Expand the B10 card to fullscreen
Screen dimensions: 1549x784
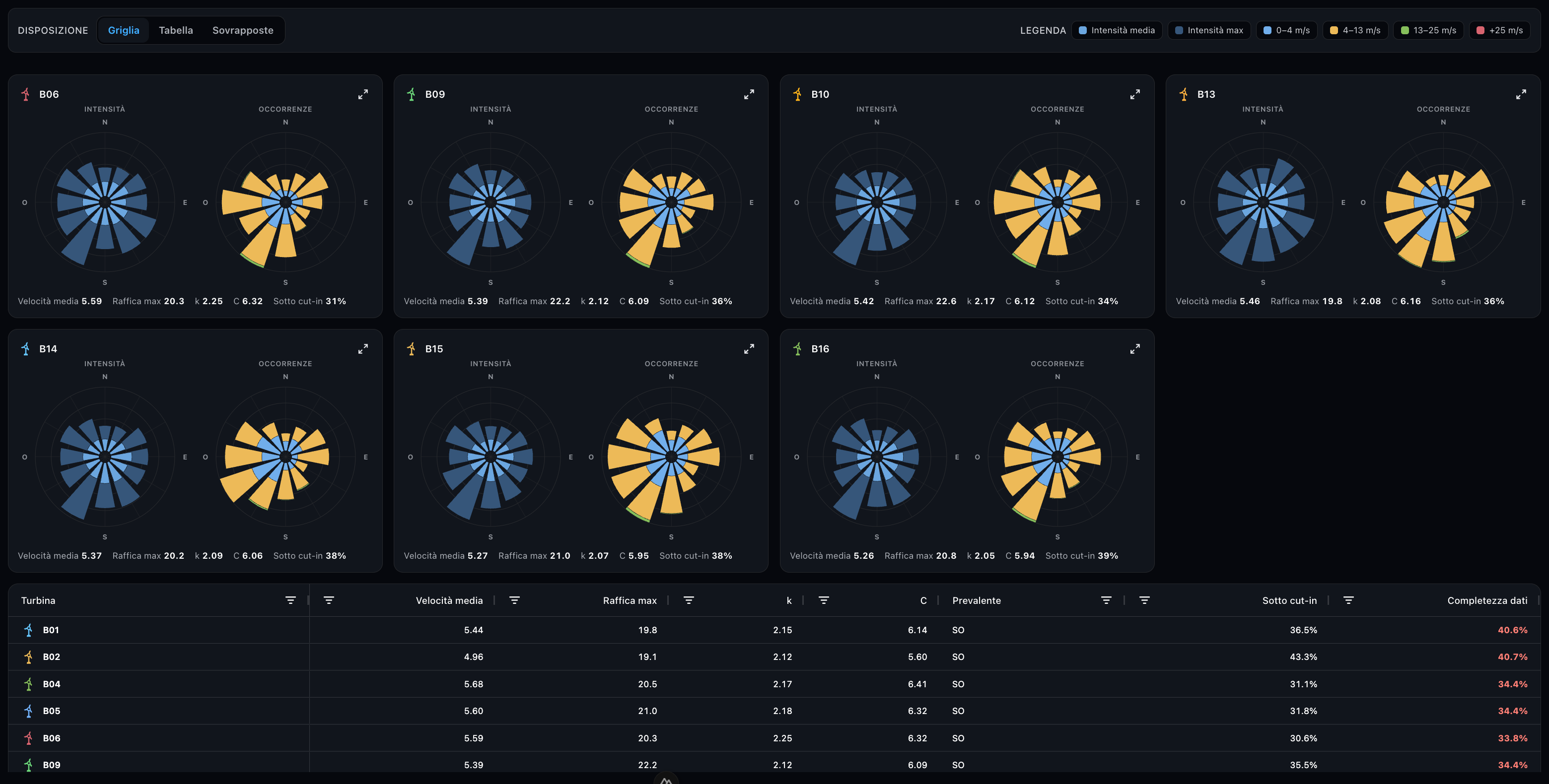click(1135, 94)
